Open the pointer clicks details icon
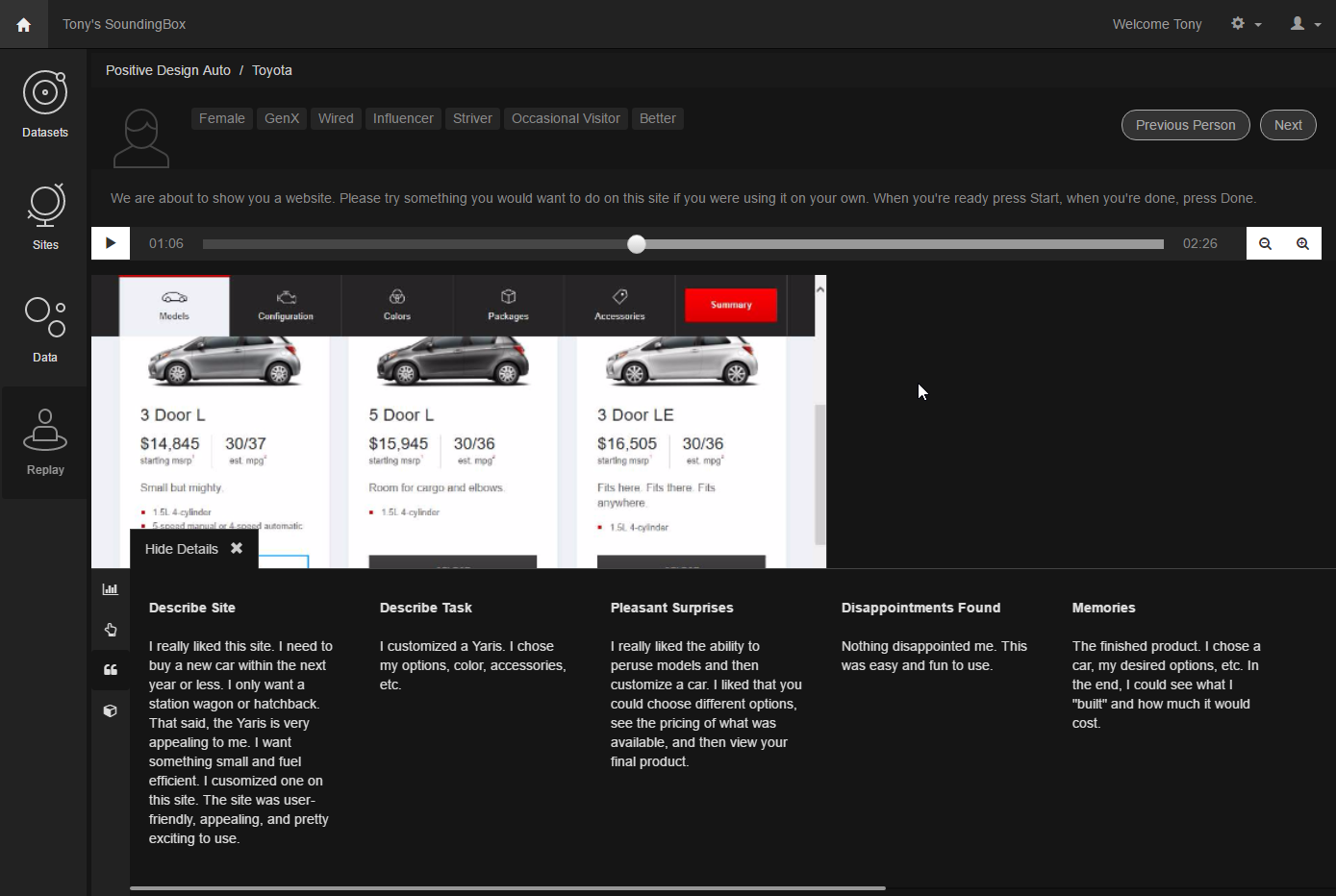The width and height of the screenshot is (1336, 896). click(111, 630)
